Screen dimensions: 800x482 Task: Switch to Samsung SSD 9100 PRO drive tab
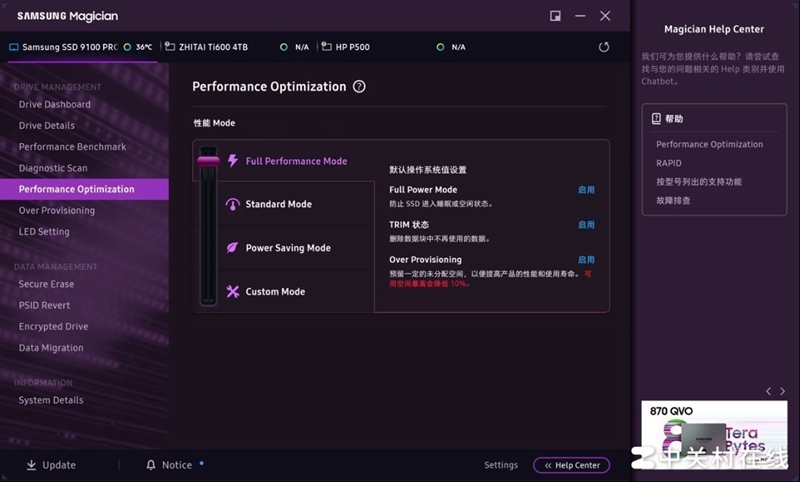[82, 47]
